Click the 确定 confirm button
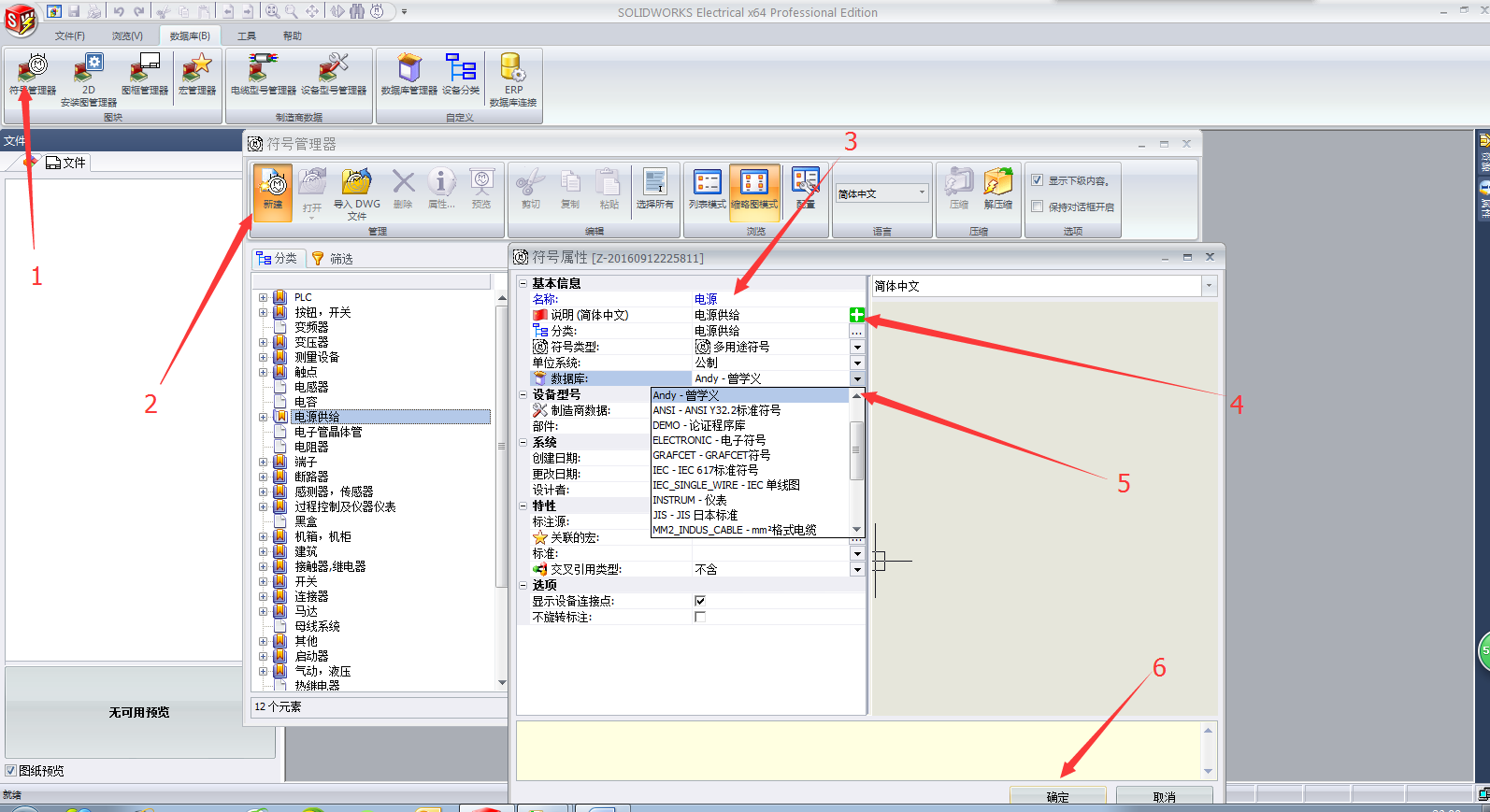Image resolution: width=1490 pixels, height=812 pixels. coord(1057,796)
